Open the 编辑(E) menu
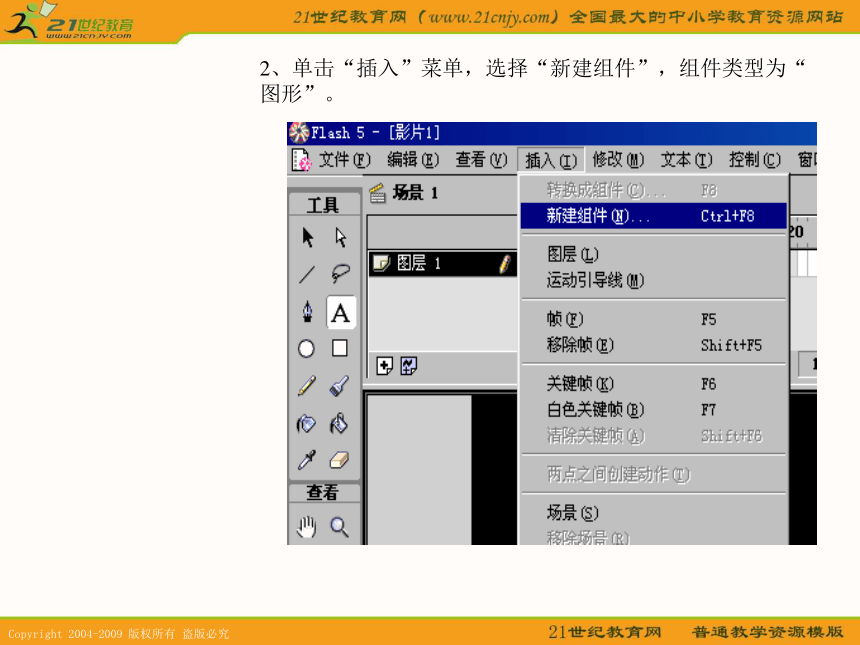The width and height of the screenshot is (860, 645). (413, 160)
